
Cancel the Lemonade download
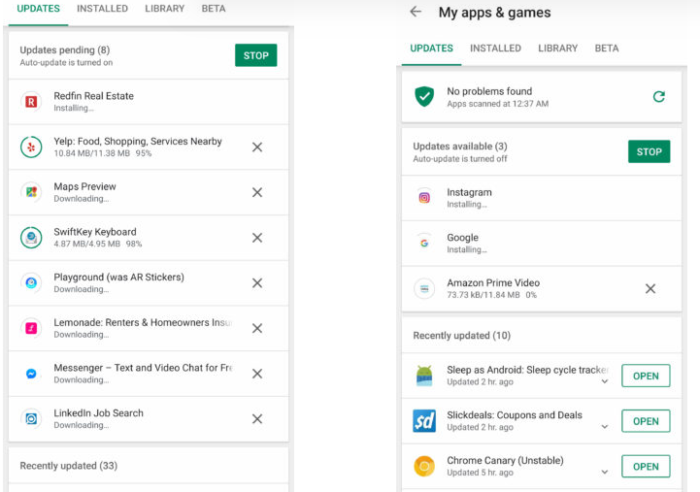257,328
